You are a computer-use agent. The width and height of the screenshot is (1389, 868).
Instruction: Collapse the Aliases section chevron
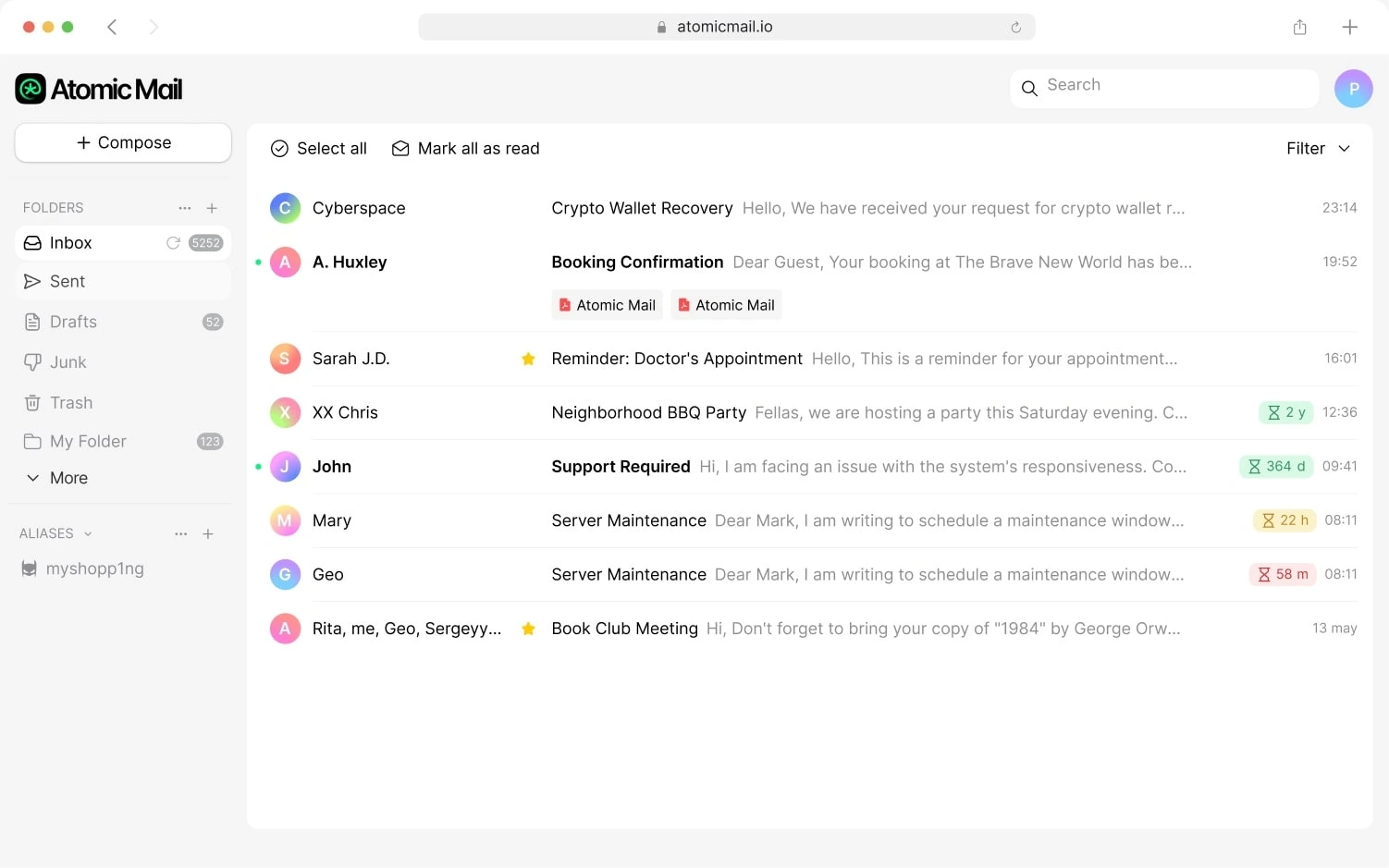(x=88, y=534)
